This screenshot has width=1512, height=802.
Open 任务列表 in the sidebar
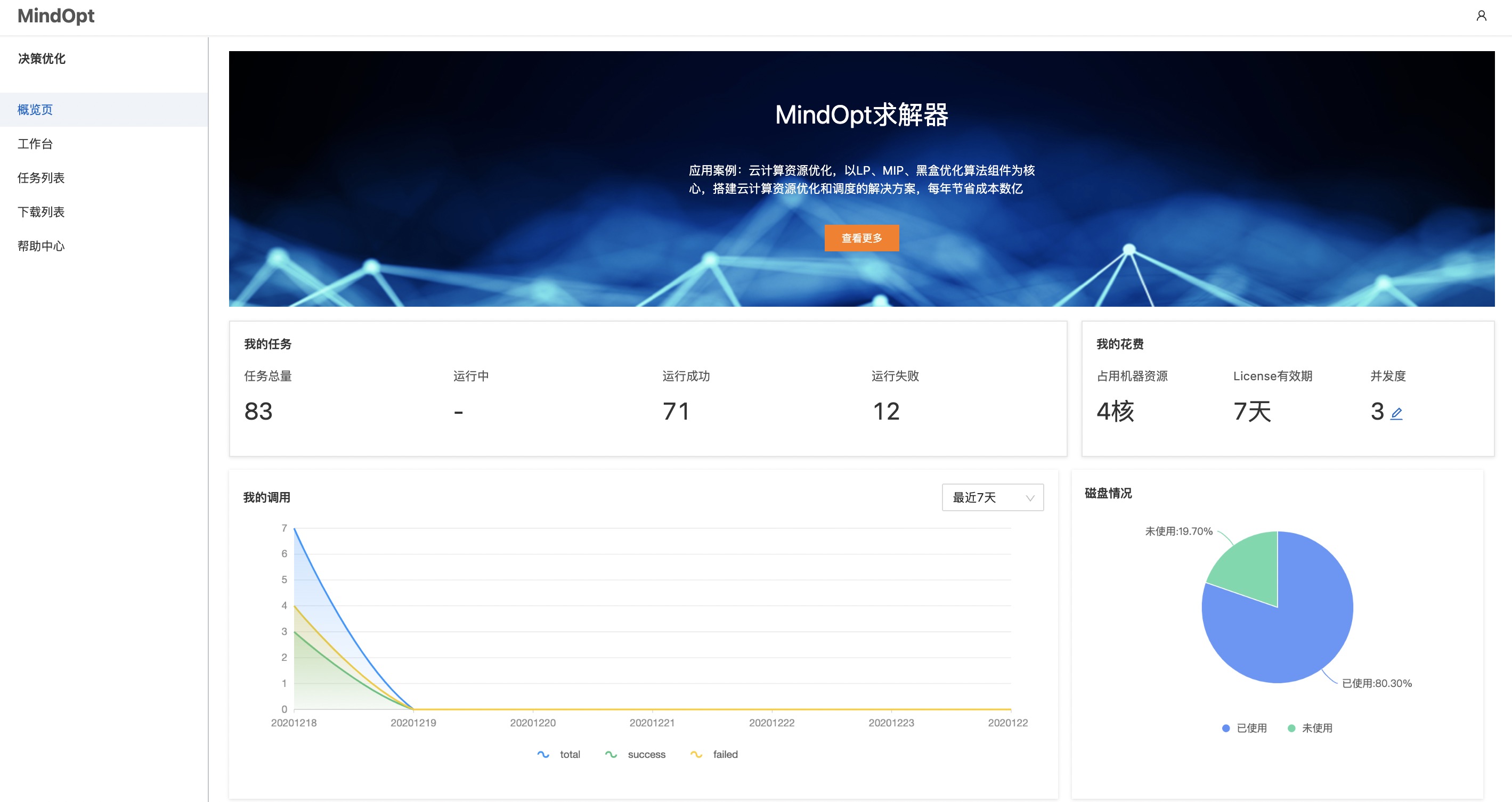pyautogui.click(x=41, y=178)
